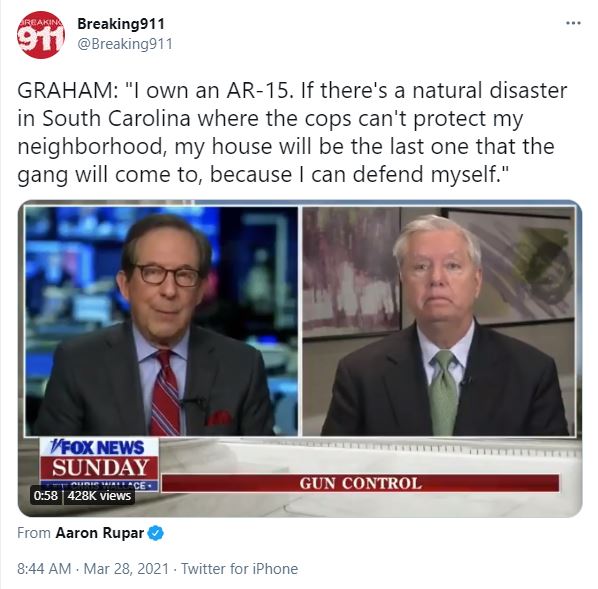Click the tweet text quoting Graham
The image size is (598, 589).
click(292, 132)
